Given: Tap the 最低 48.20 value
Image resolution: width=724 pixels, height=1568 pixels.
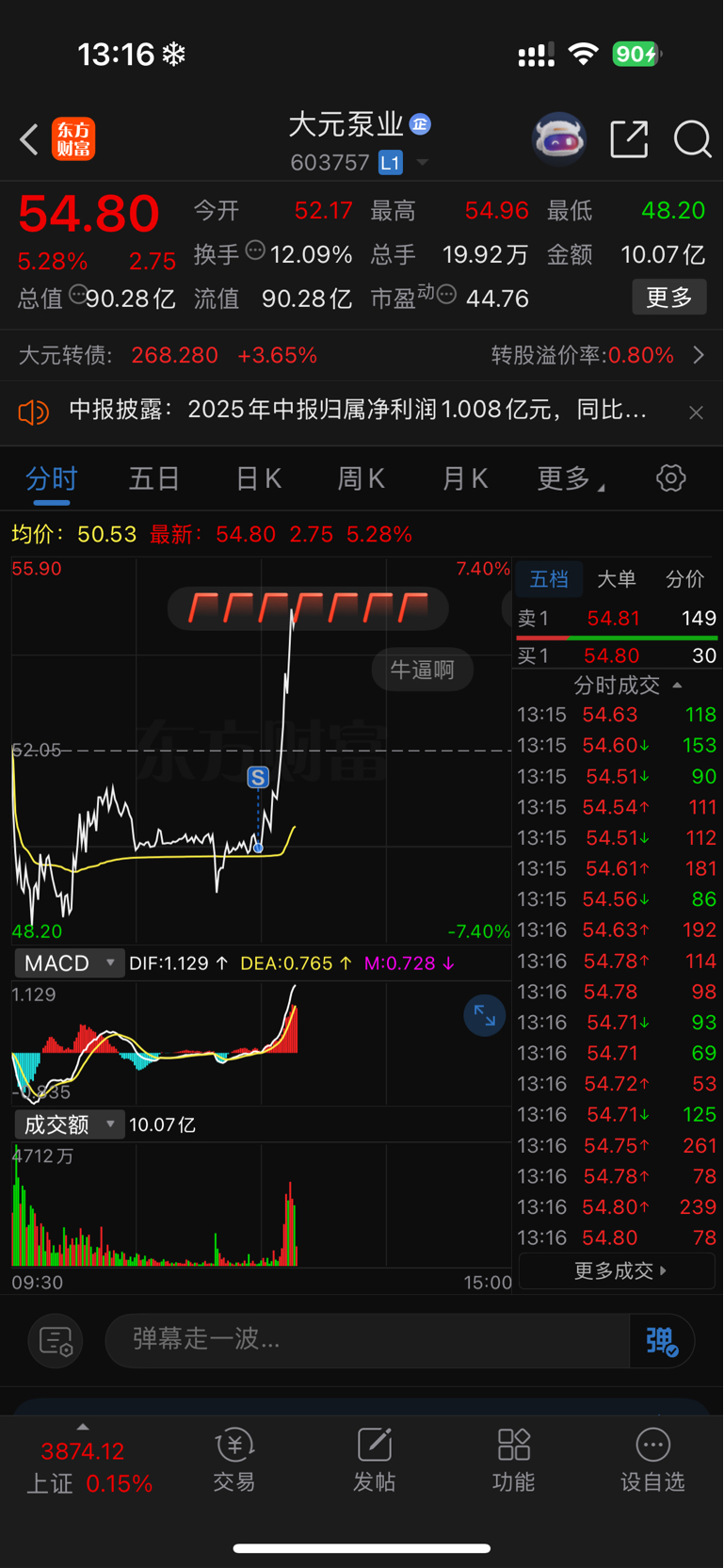Looking at the screenshot, I should [673, 210].
